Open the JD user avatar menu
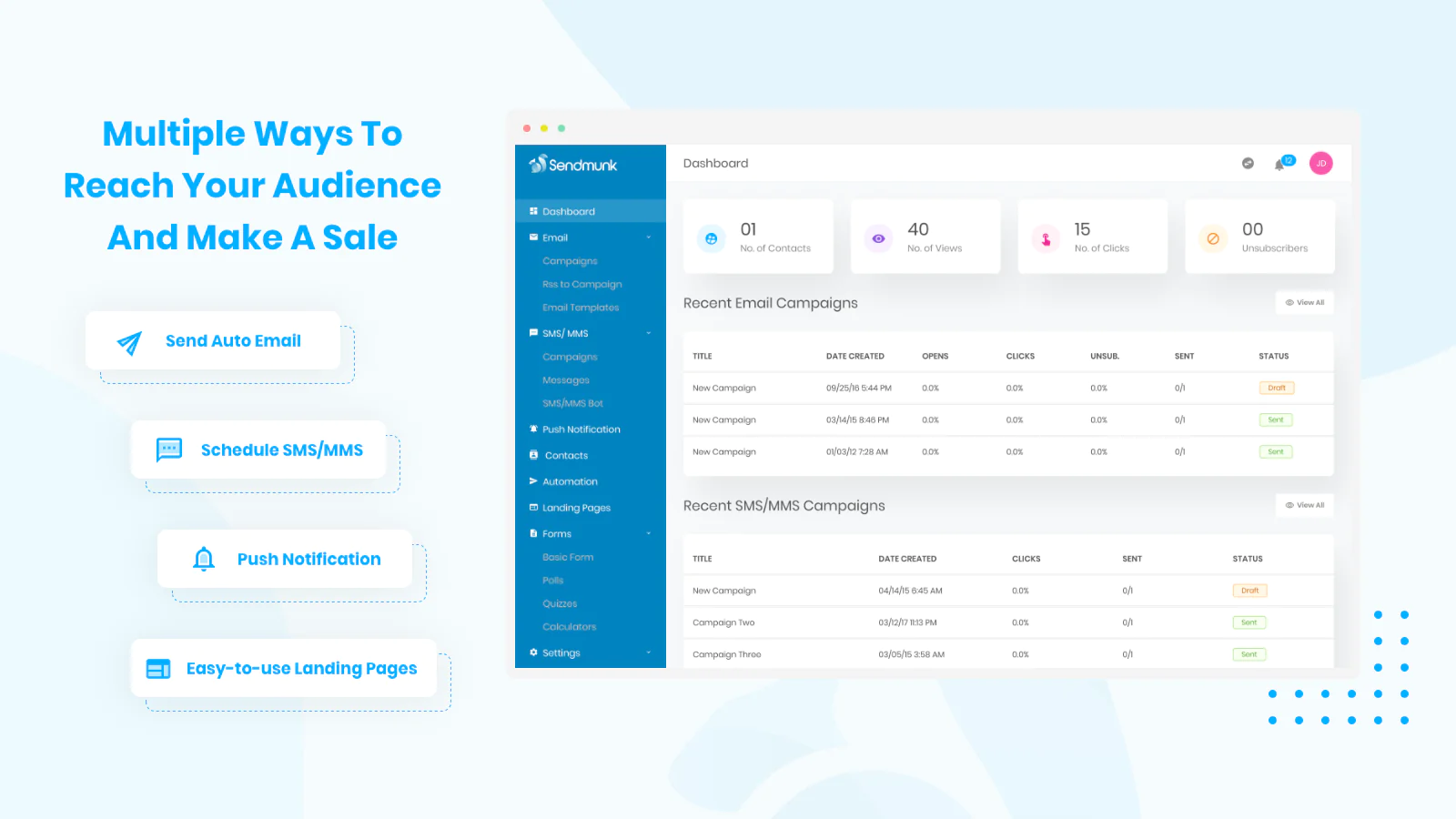The width and height of the screenshot is (1456, 819). tap(1320, 164)
